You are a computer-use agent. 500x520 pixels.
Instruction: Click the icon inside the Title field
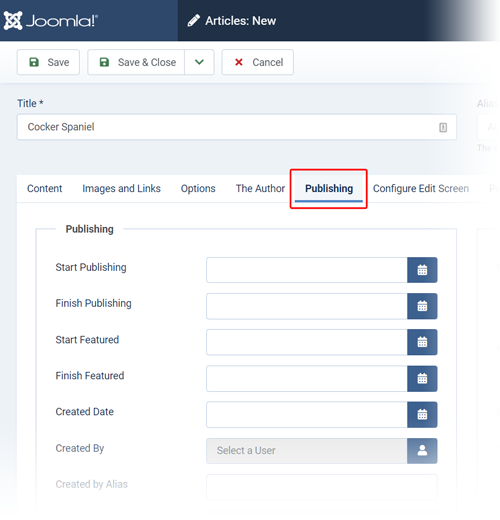tap(443, 127)
